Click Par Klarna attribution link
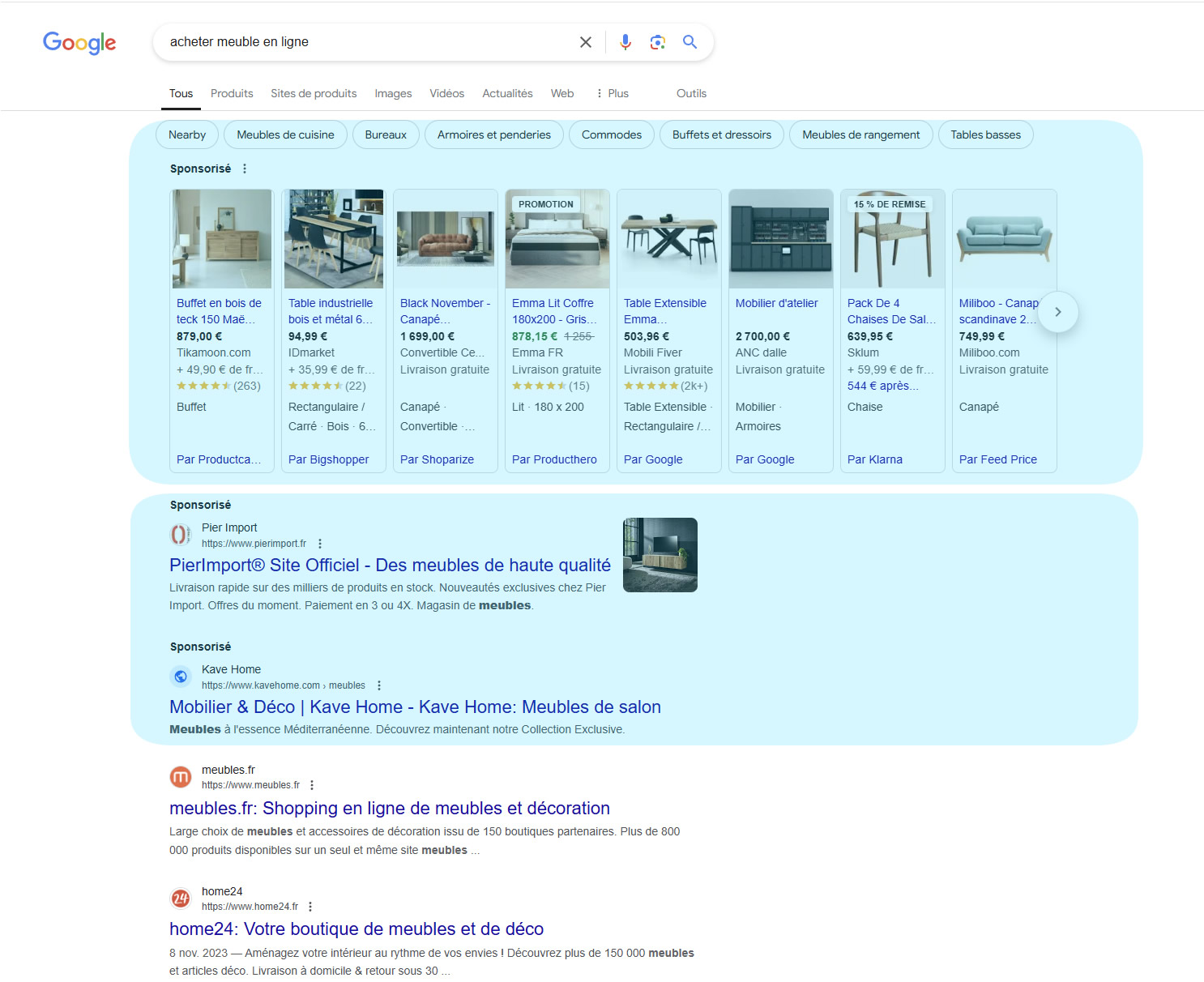The width and height of the screenshot is (1204, 982). (875, 459)
